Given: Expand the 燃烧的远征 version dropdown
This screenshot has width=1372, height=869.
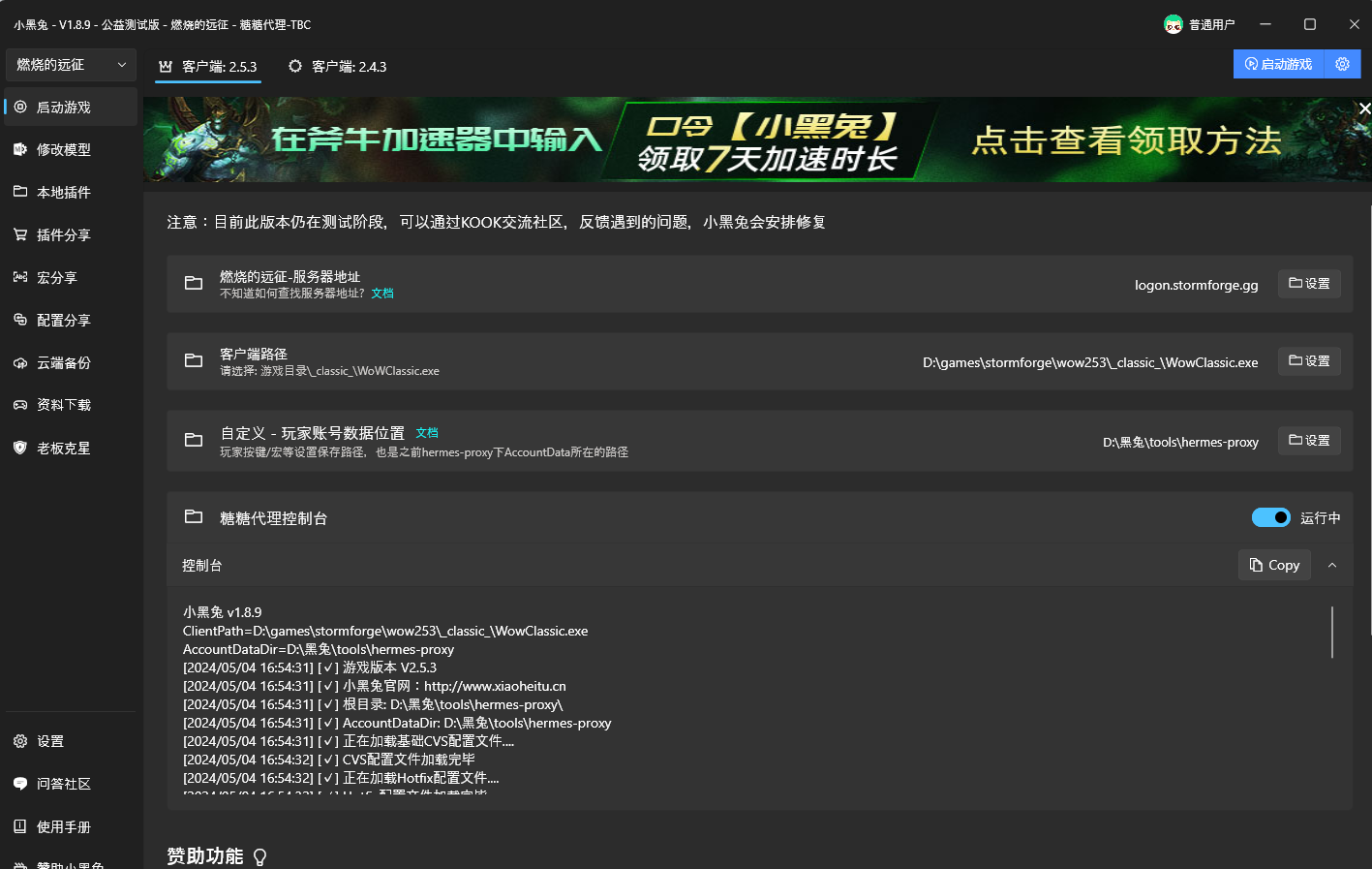Looking at the screenshot, I should click(x=71, y=65).
